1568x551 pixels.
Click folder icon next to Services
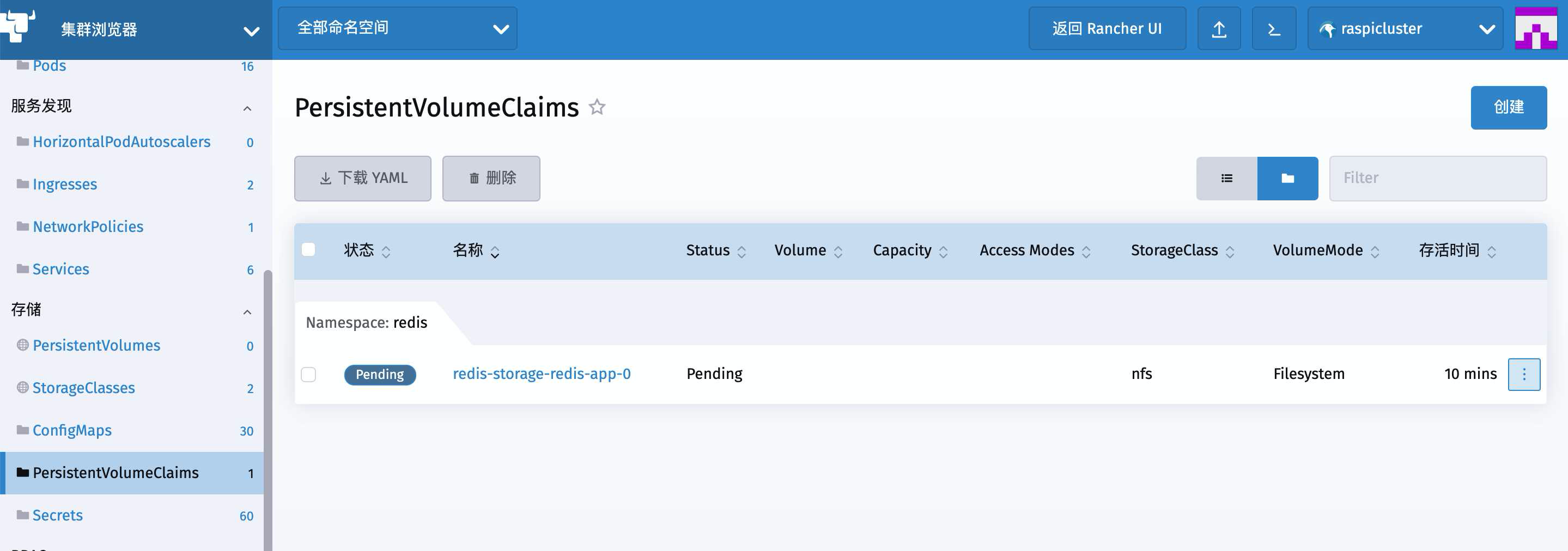point(22,268)
